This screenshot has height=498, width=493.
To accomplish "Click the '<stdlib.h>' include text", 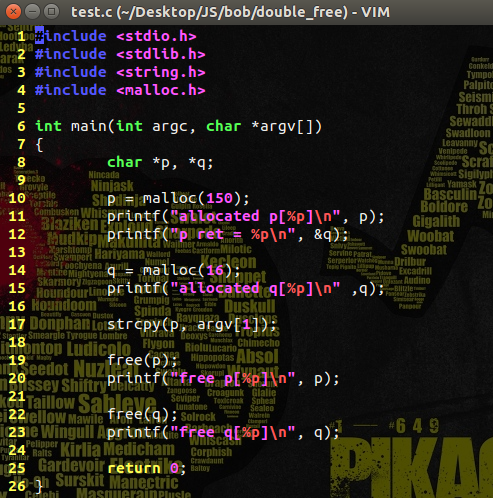I will coord(161,54).
